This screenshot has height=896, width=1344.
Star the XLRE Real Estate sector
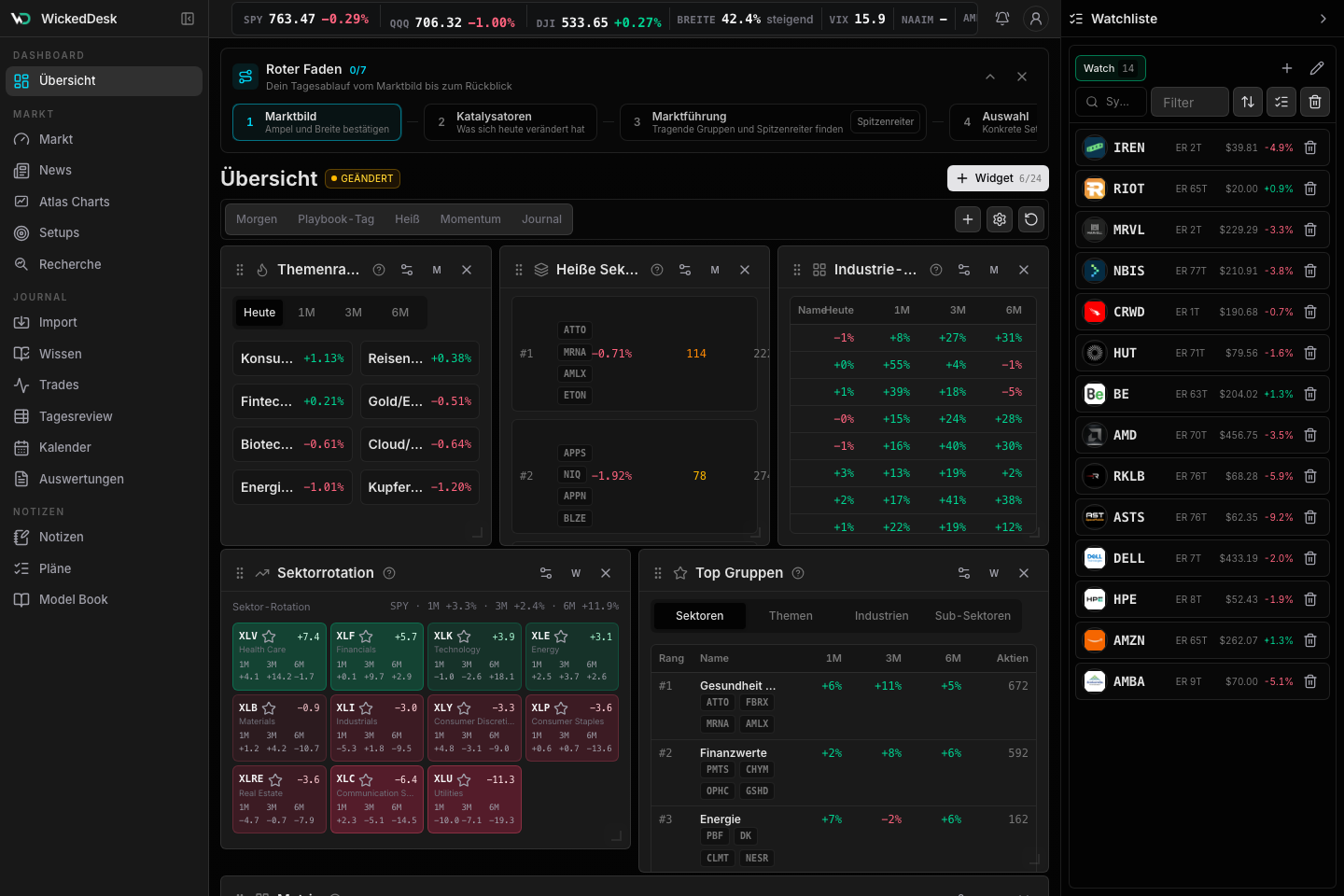pyautogui.click(x=275, y=779)
